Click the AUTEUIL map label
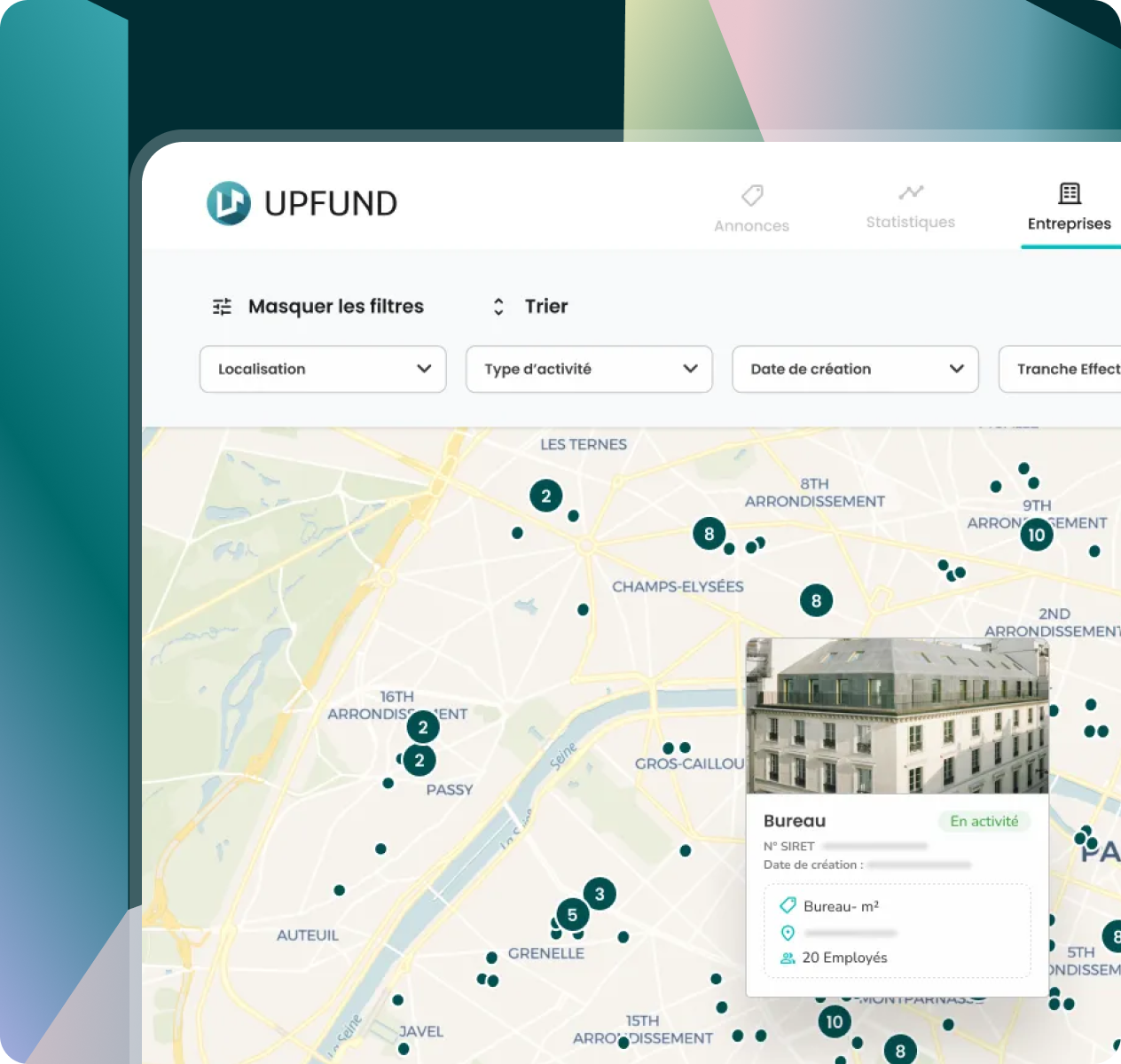The width and height of the screenshot is (1121, 1064). click(308, 935)
